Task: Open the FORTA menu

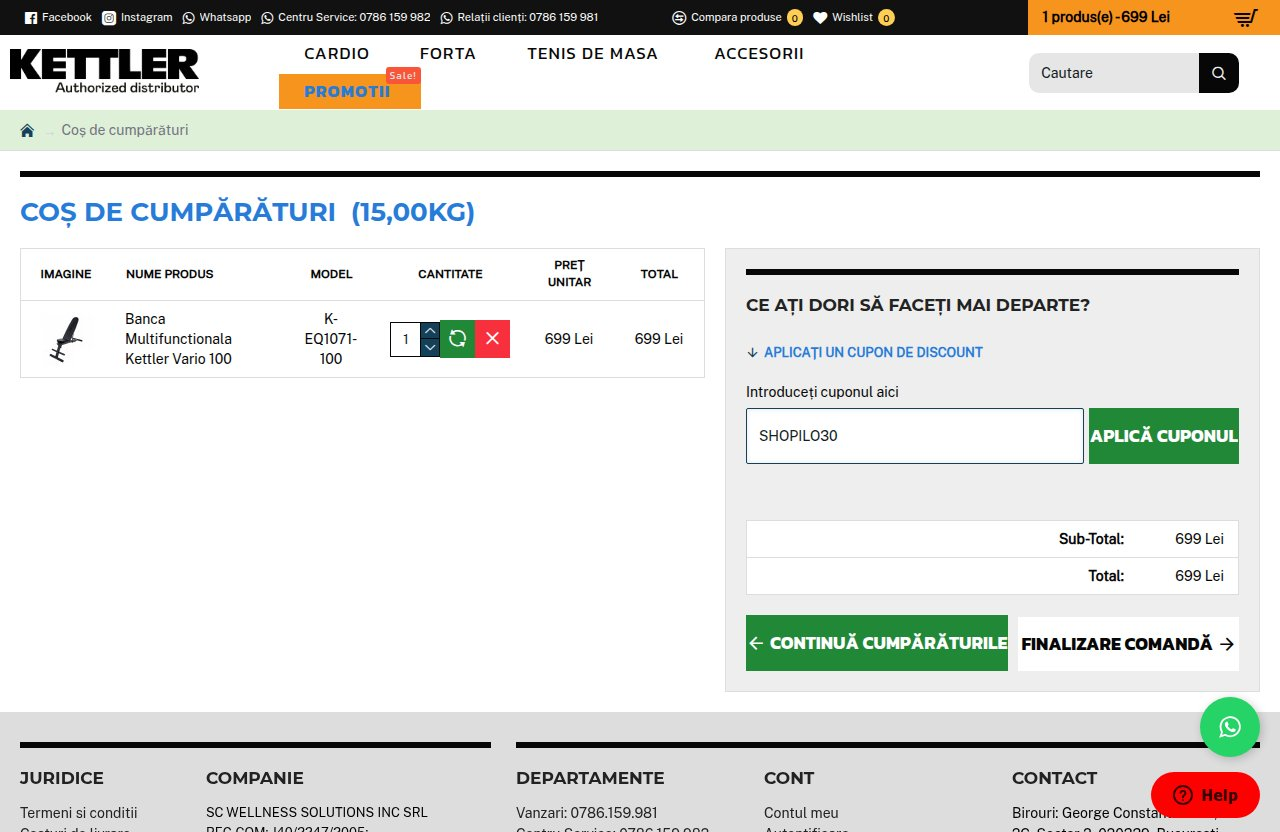Action: pyautogui.click(x=448, y=54)
